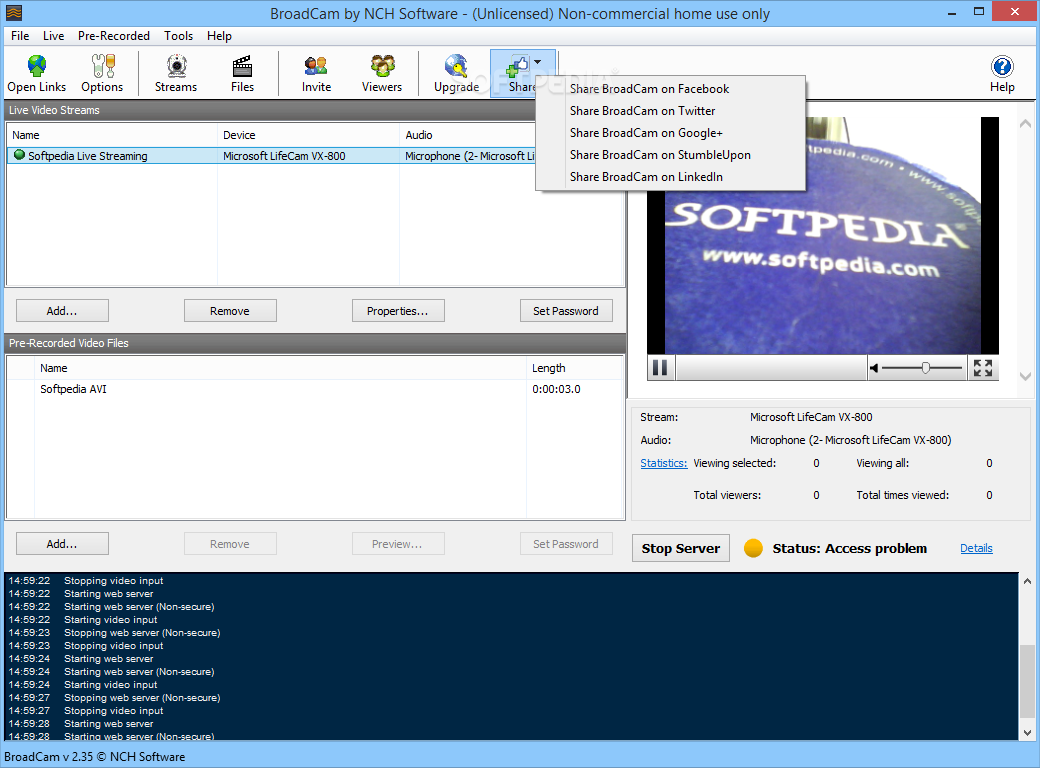Open the Live menu

(x=54, y=36)
